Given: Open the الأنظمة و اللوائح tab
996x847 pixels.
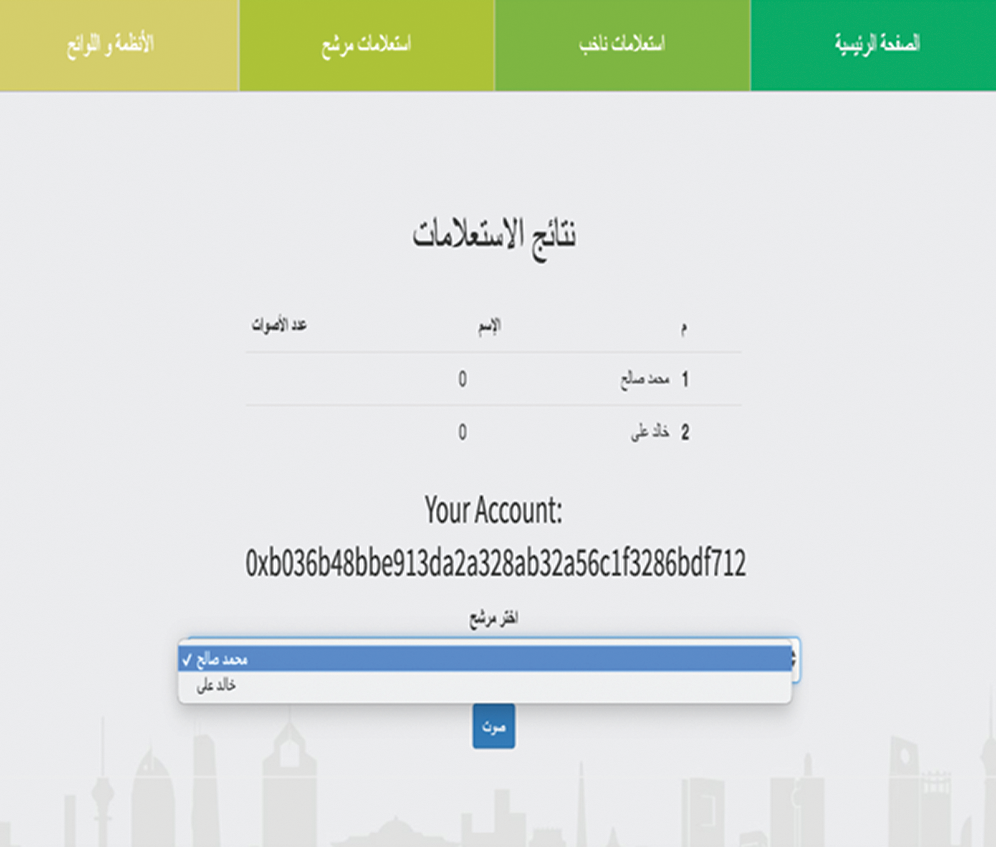Looking at the screenshot, I should (x=111, y=46).
